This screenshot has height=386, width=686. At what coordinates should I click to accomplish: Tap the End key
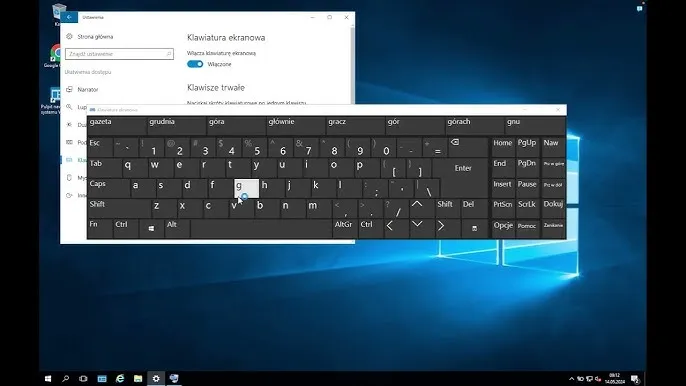(x=503, y=168)
